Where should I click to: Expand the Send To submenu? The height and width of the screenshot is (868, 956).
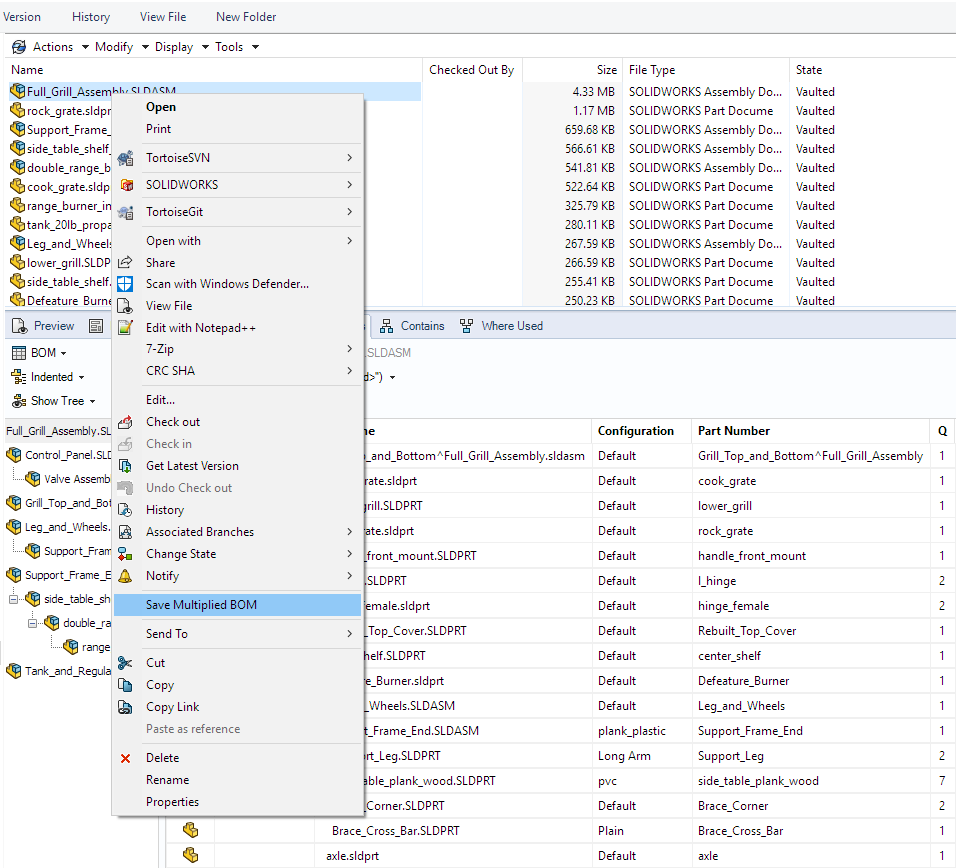pos(238,634)
